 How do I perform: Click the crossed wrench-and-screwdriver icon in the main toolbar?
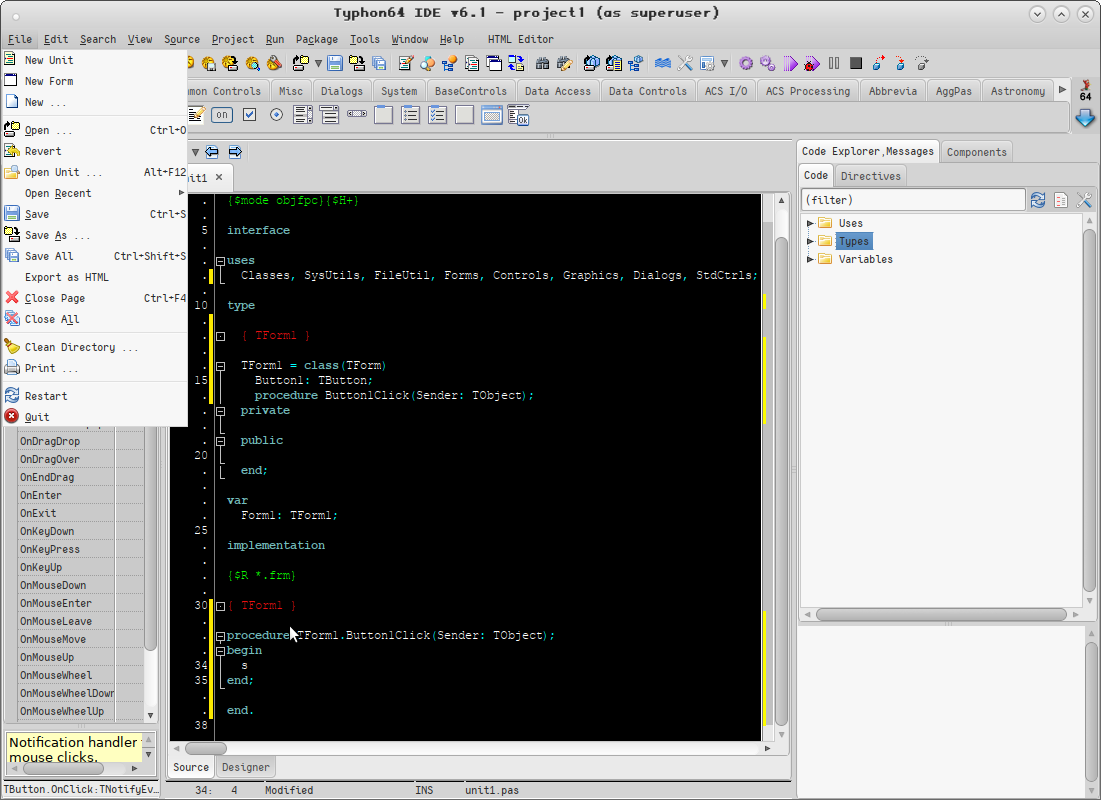pyautogui.click(x=685, y=64)
